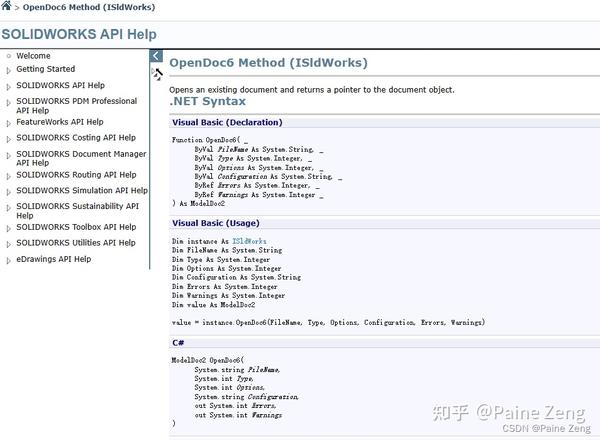
Task: Click the SOLIDWORKS API Help page title
Action: (79, 34)
